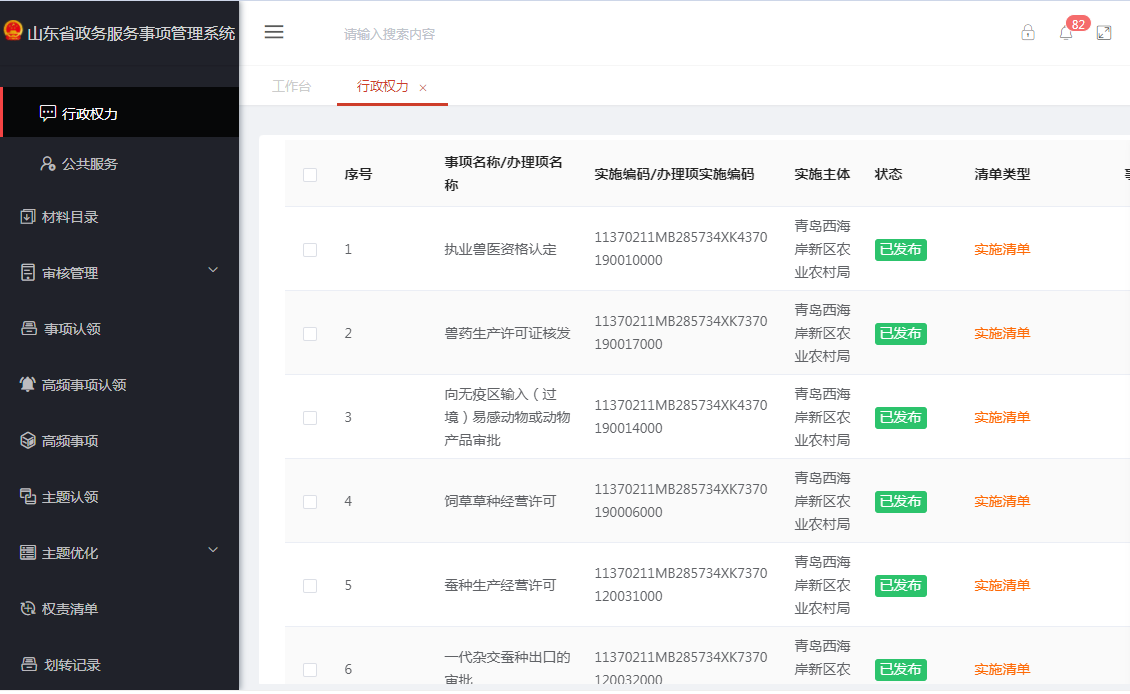Screen dimensions: 1130x694
Task: Expand the 主题优化 menu arrow
Action: [213, 550]
